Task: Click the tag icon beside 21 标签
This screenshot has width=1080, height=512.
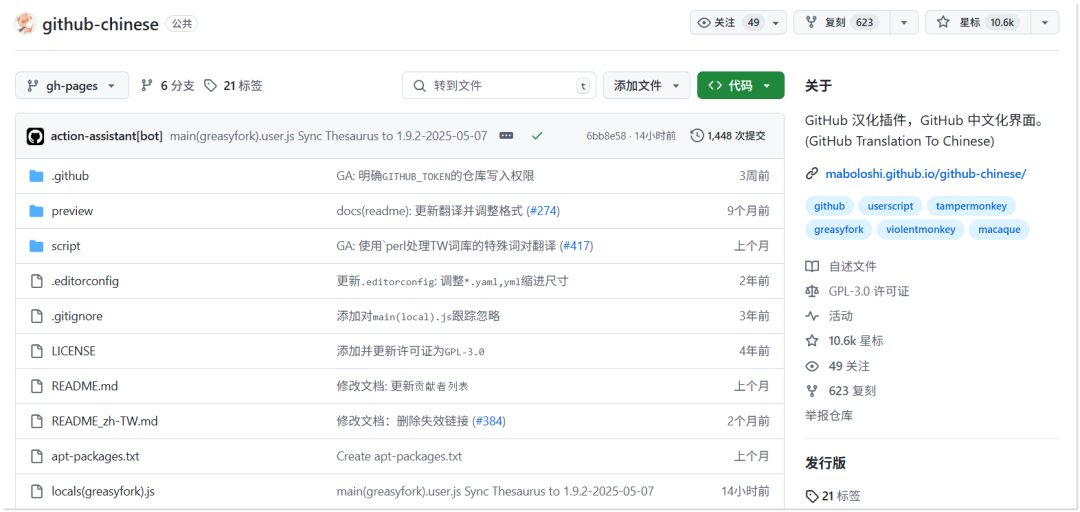Action: tap(210, 86)
